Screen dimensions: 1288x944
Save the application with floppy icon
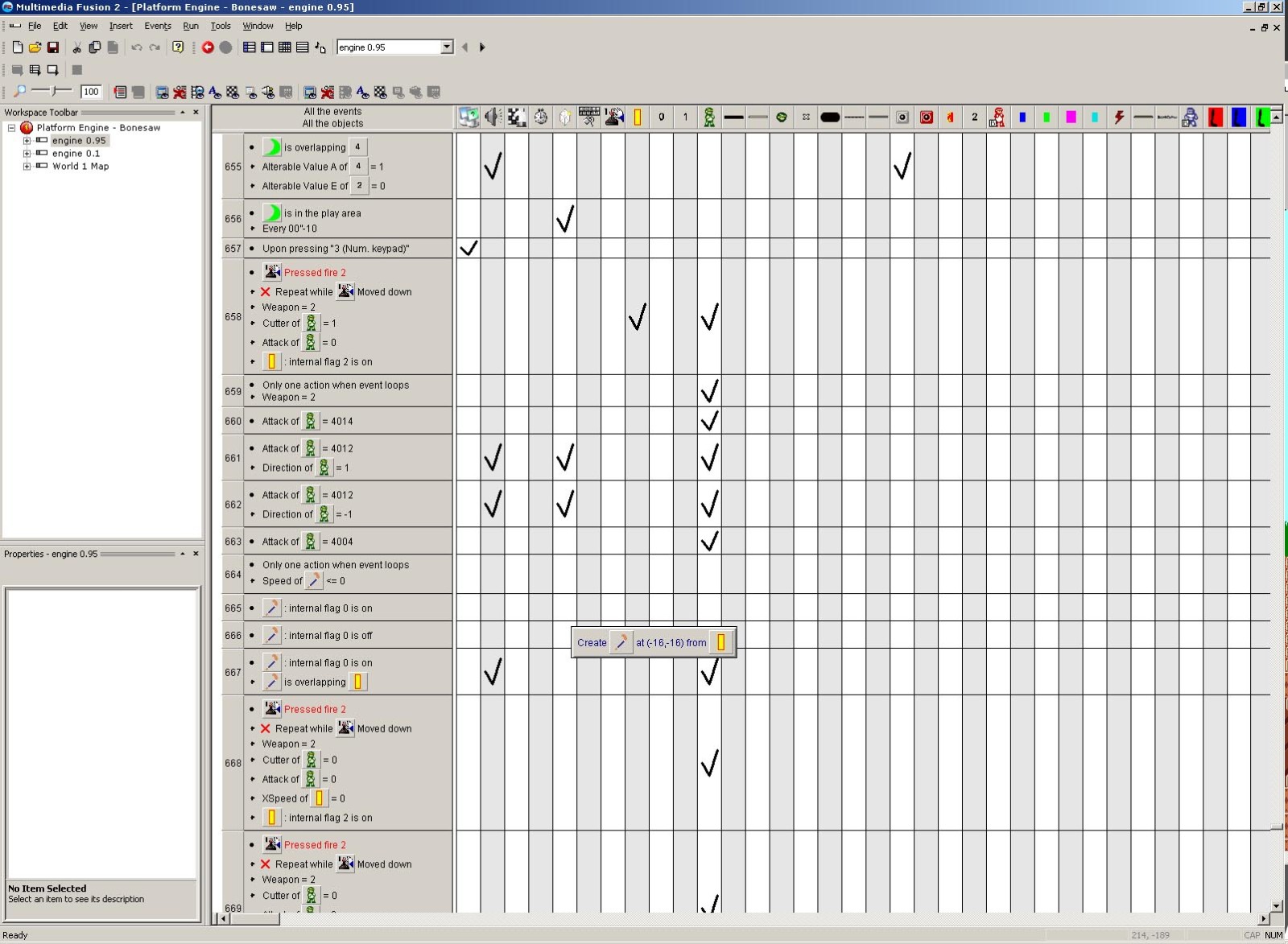tap(53, 47)
